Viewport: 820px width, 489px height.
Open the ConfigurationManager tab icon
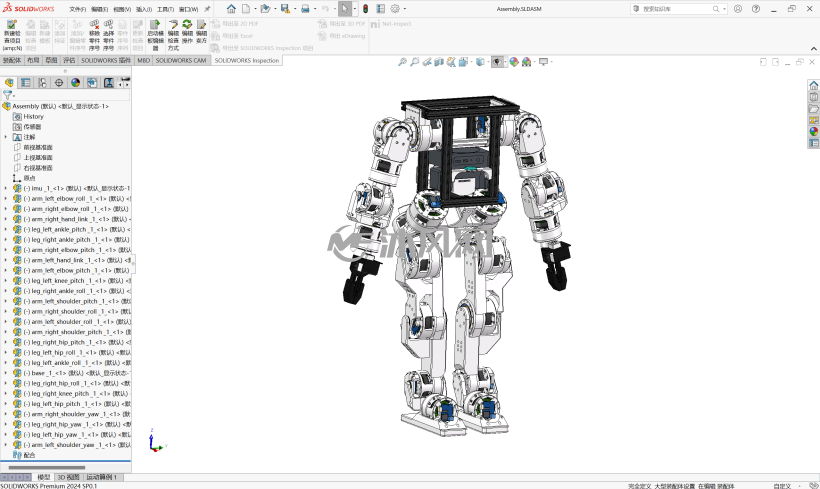coord(42,83)
